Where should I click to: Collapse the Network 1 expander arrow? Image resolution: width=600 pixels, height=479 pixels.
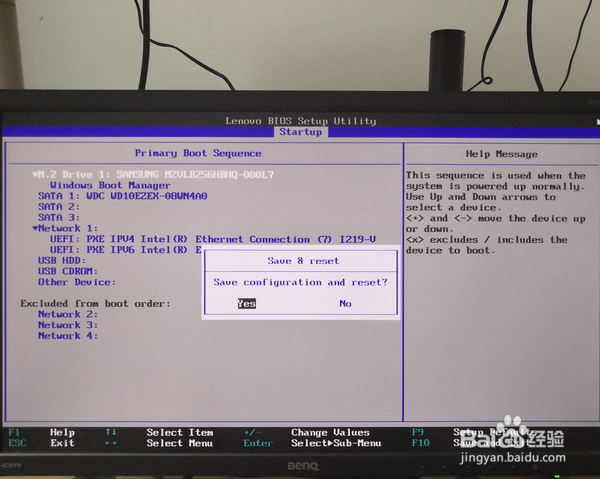(x=35, y=228)
